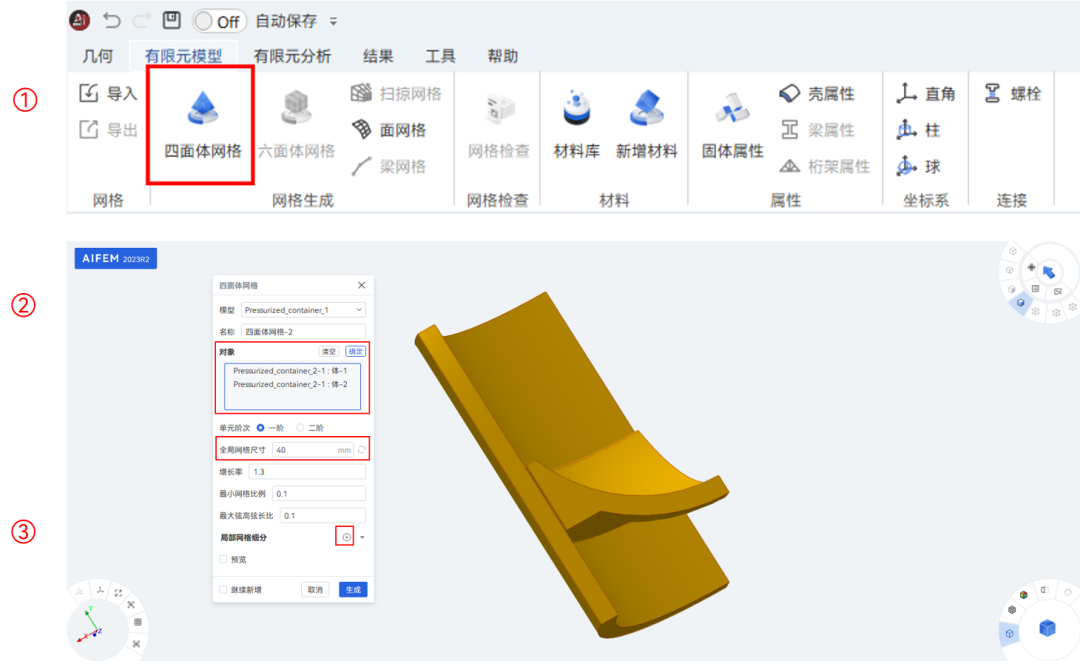
Task: Expand the 局部网格细分 dropdown arrow
Action: 363,537
